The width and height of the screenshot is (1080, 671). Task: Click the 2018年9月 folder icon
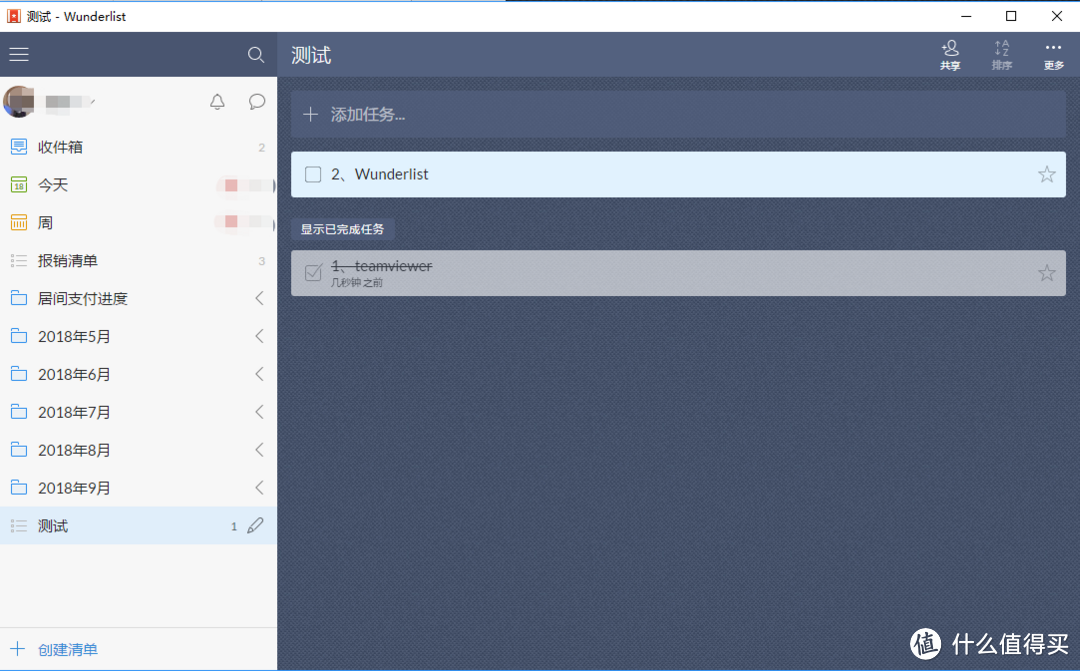[19, 488]
